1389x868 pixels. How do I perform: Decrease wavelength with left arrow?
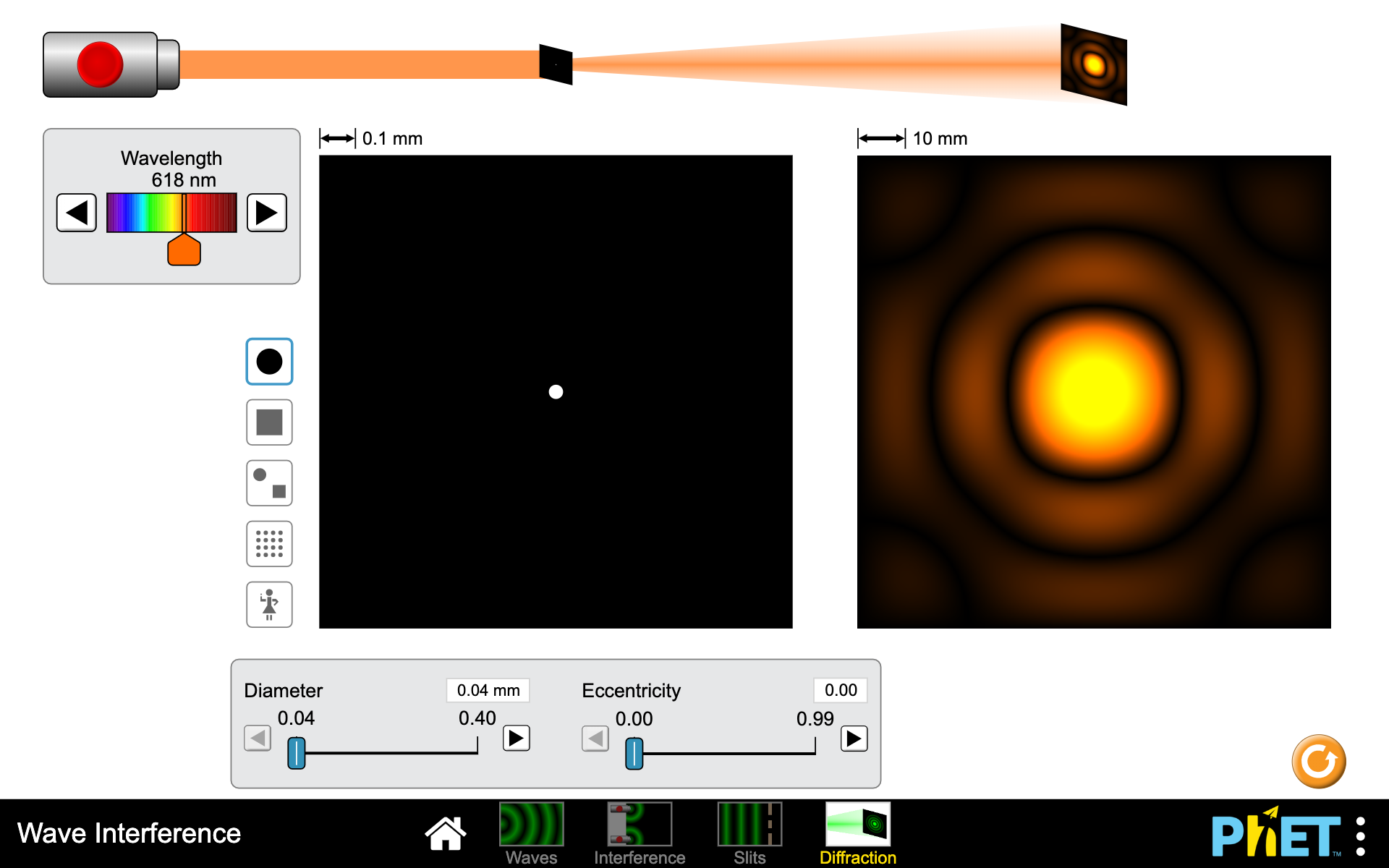tap(76, 213)
